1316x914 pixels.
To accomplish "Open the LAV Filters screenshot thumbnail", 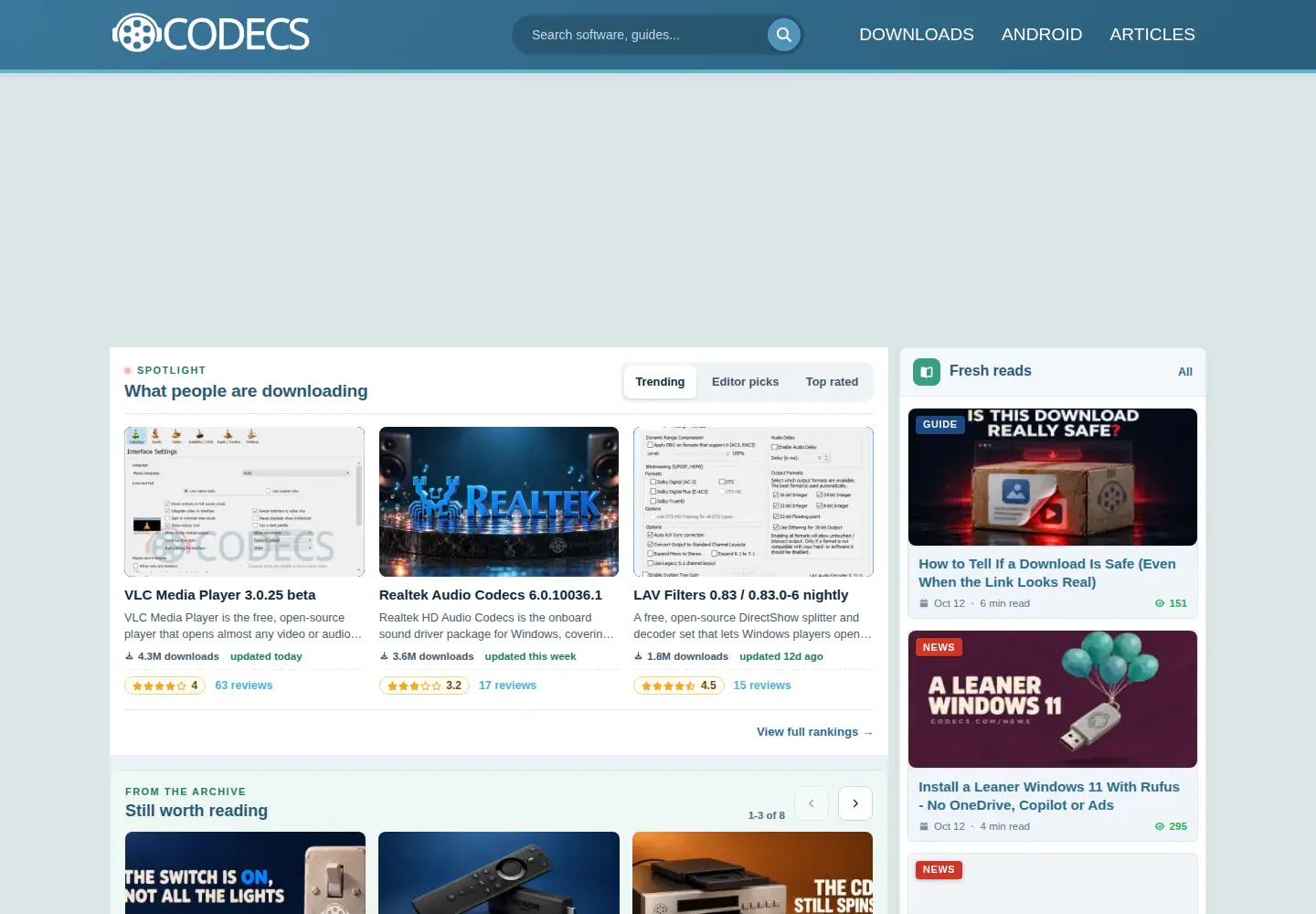I will pos(753,502).
